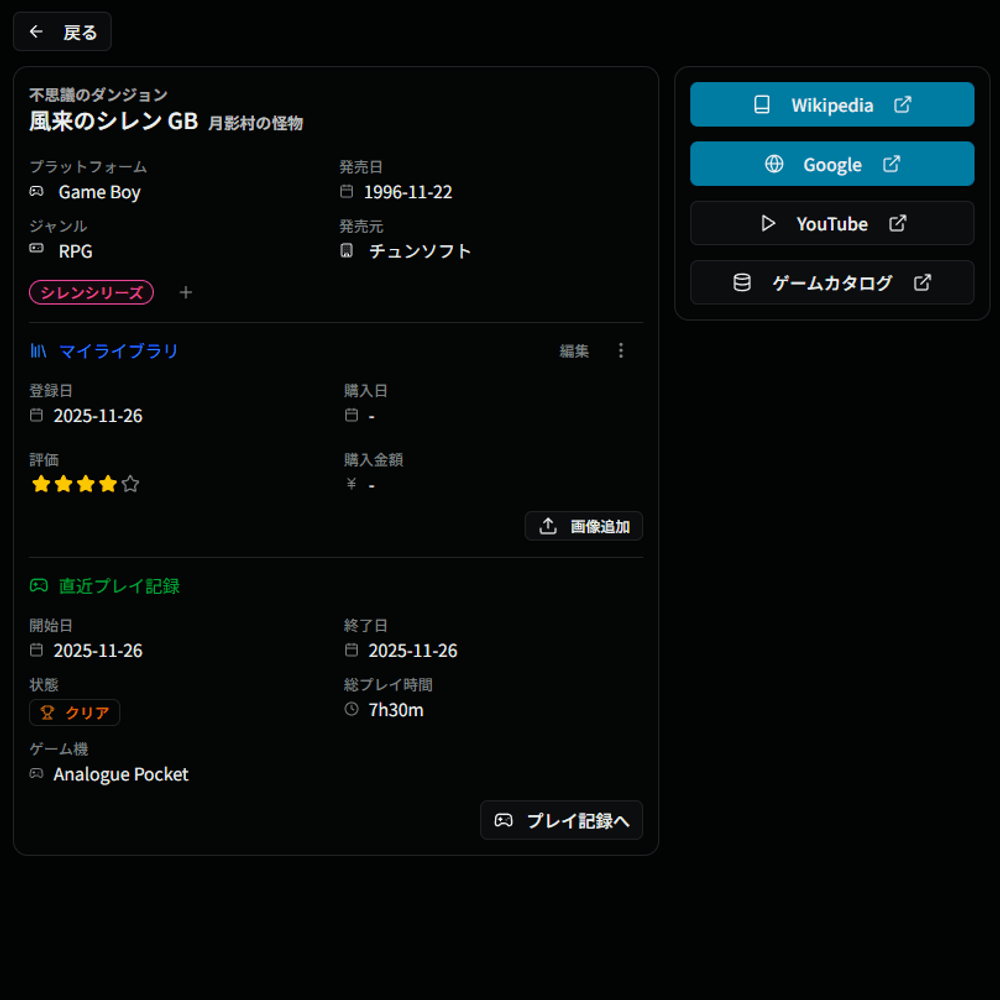This screenshot has height=1000, width=1000.
Task: Click the マイライブラリ heading
Action: tap(119, 351)
